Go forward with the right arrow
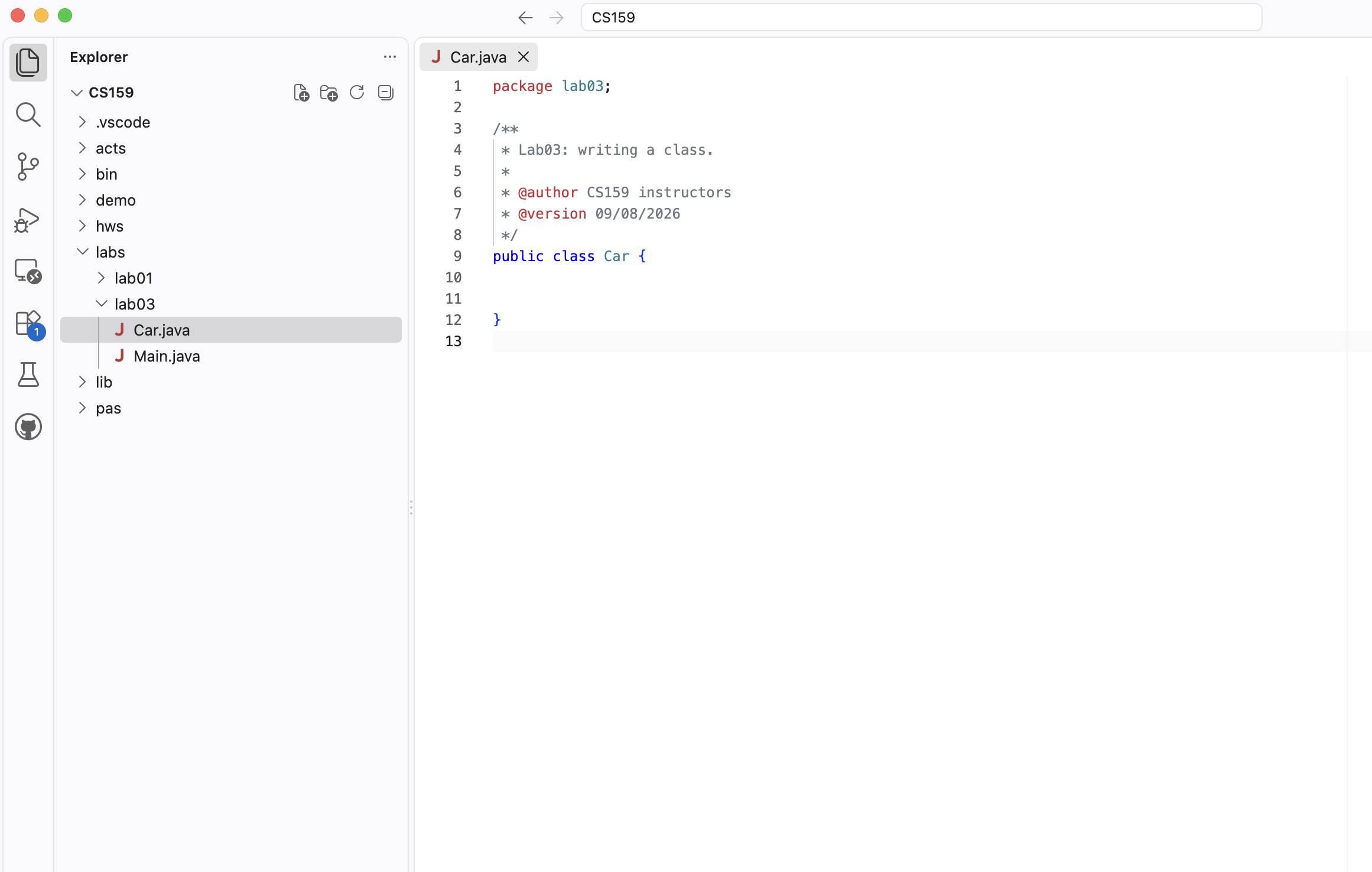Screen dimensions: 1372x872 [556, 18]
